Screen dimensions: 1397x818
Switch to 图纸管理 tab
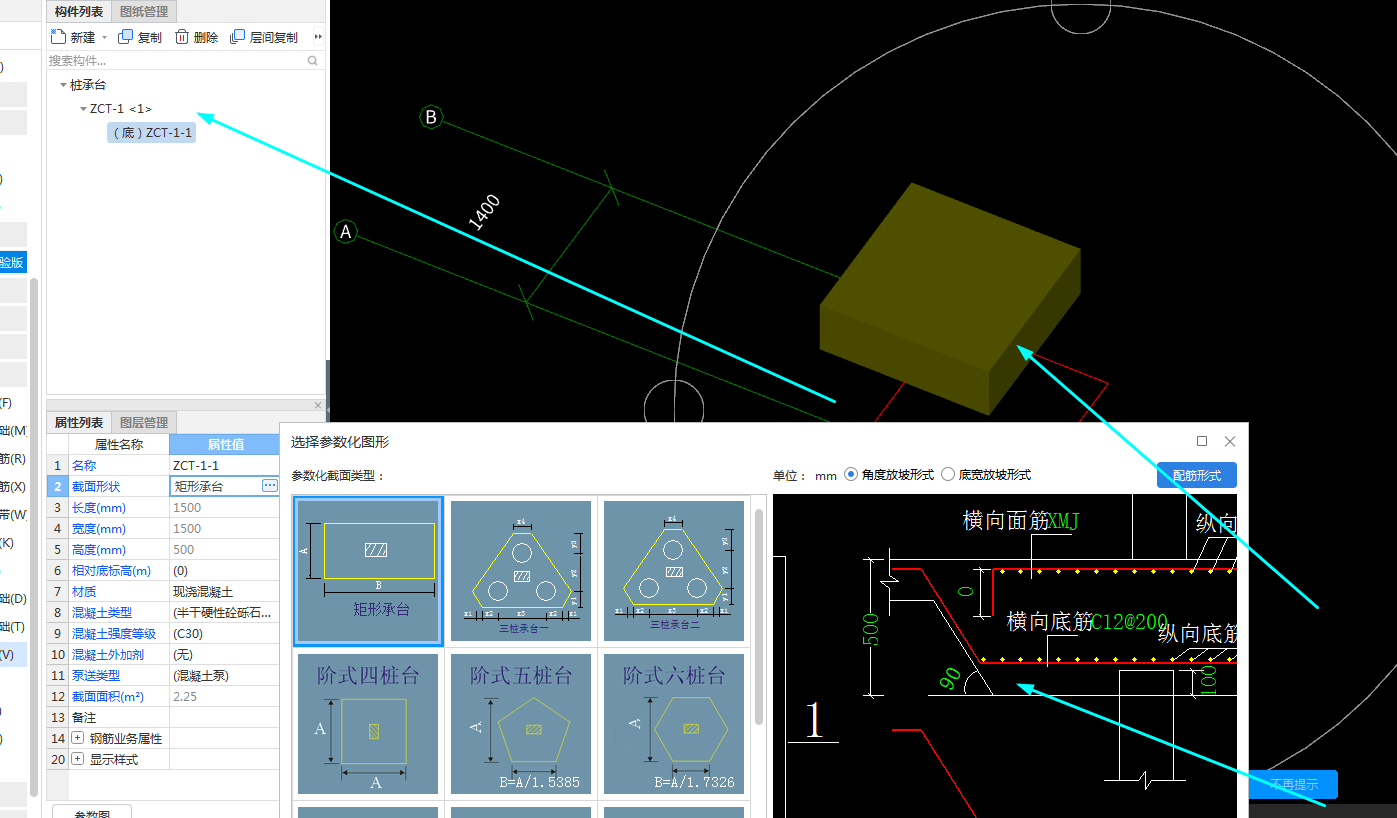144,11
